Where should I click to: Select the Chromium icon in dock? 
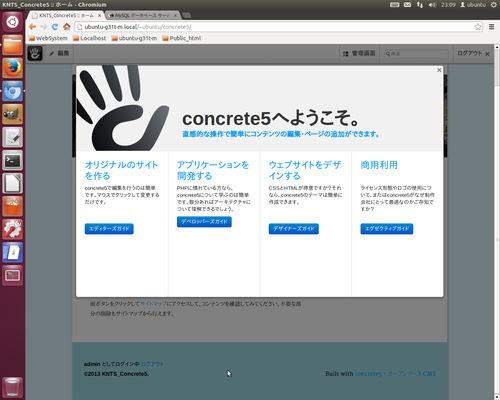(13, 91)
